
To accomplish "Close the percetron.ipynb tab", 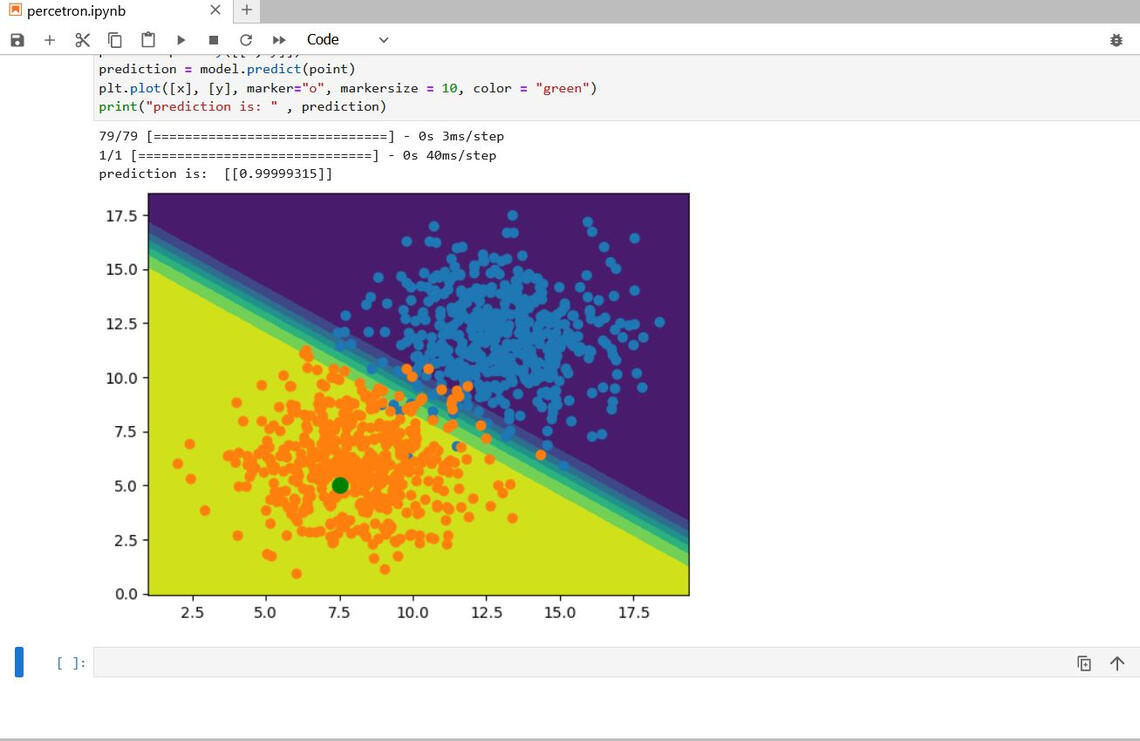I will pyautogui.click(x=214, y=11).
